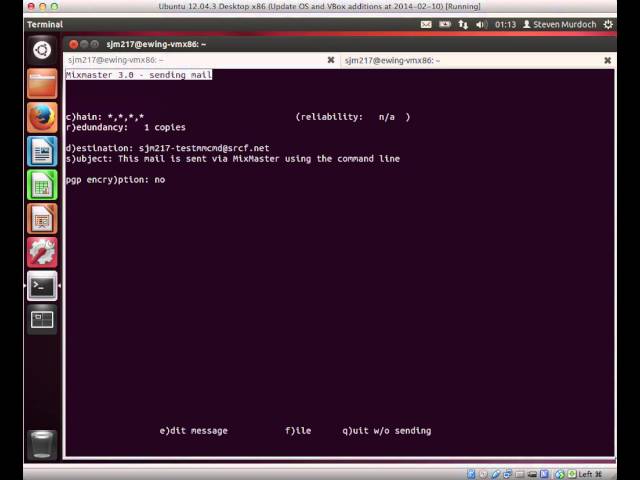Click the d)estination email address line
The width and height of the screenshot is (640, 480).
pos(167,148)
